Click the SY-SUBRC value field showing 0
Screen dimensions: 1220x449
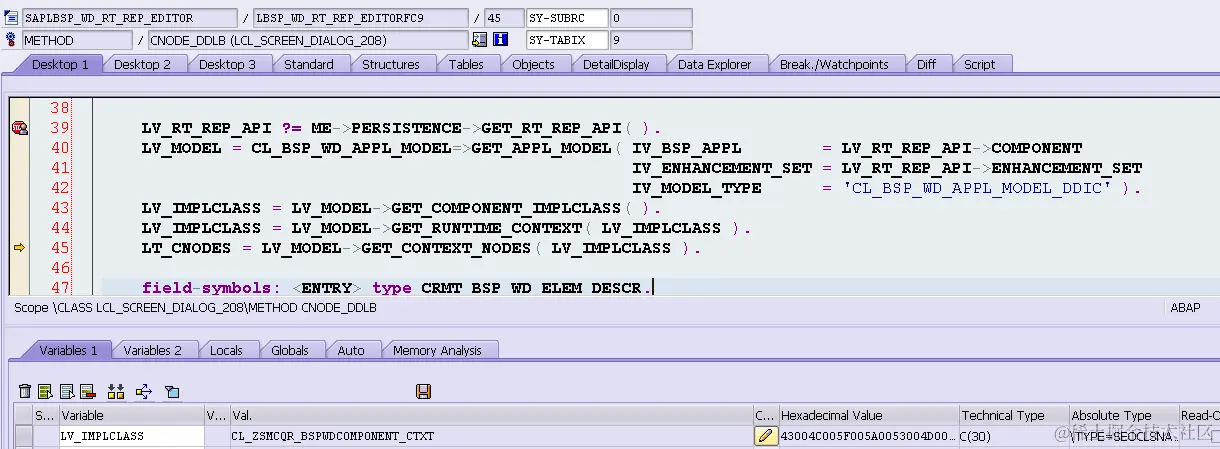(x=651, y=18)
